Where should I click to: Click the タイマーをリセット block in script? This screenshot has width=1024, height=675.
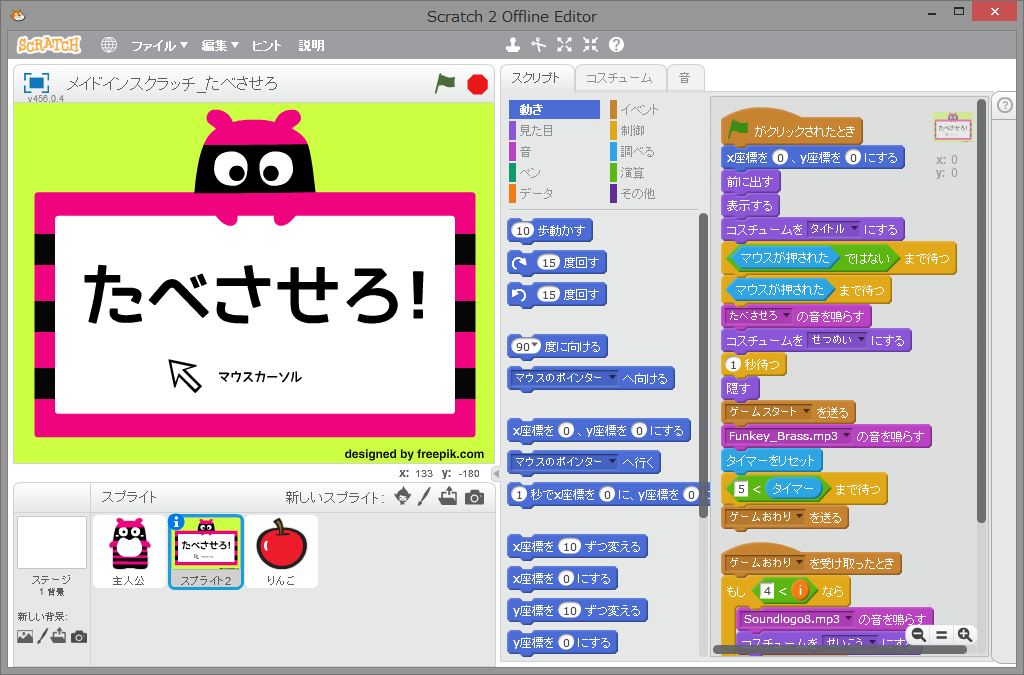pos(771,460)
